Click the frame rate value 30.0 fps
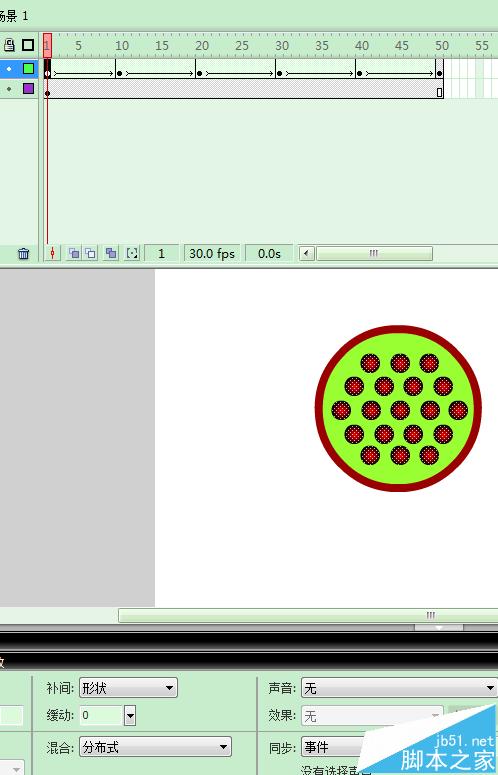Screen dimensions: 498x775 tap(212, 254)
